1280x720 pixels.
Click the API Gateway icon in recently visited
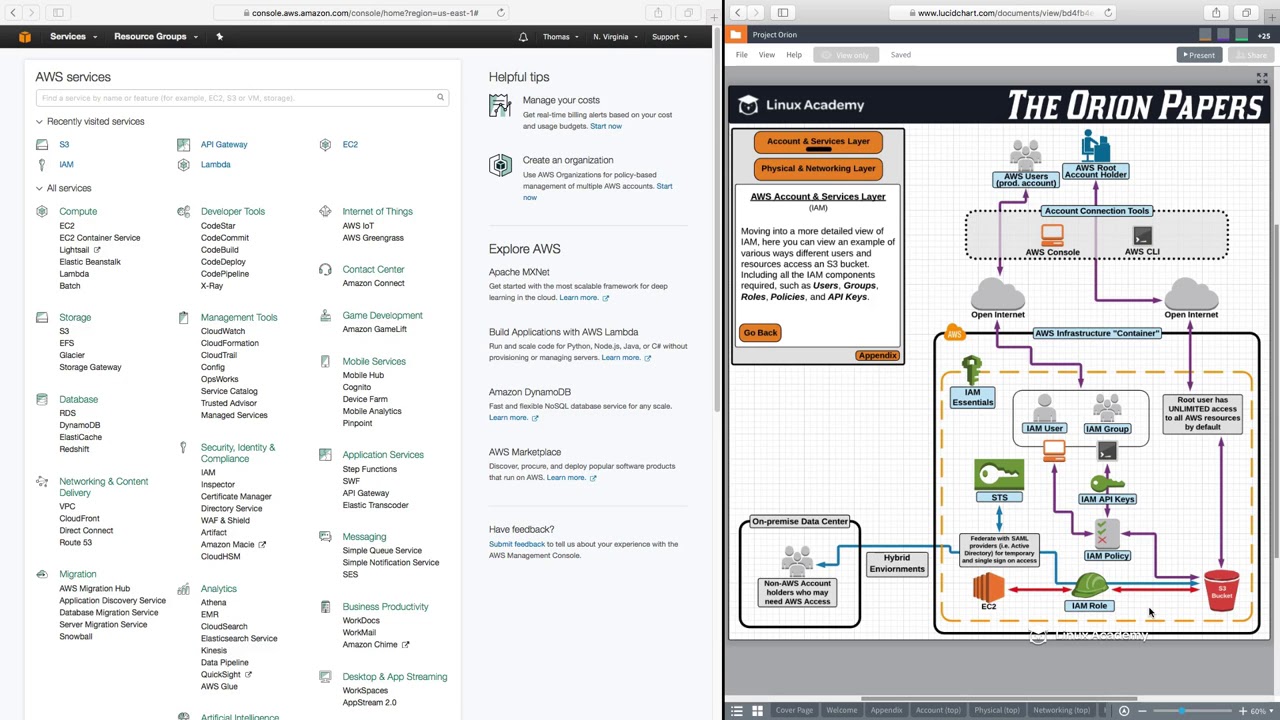pos(183,144)
